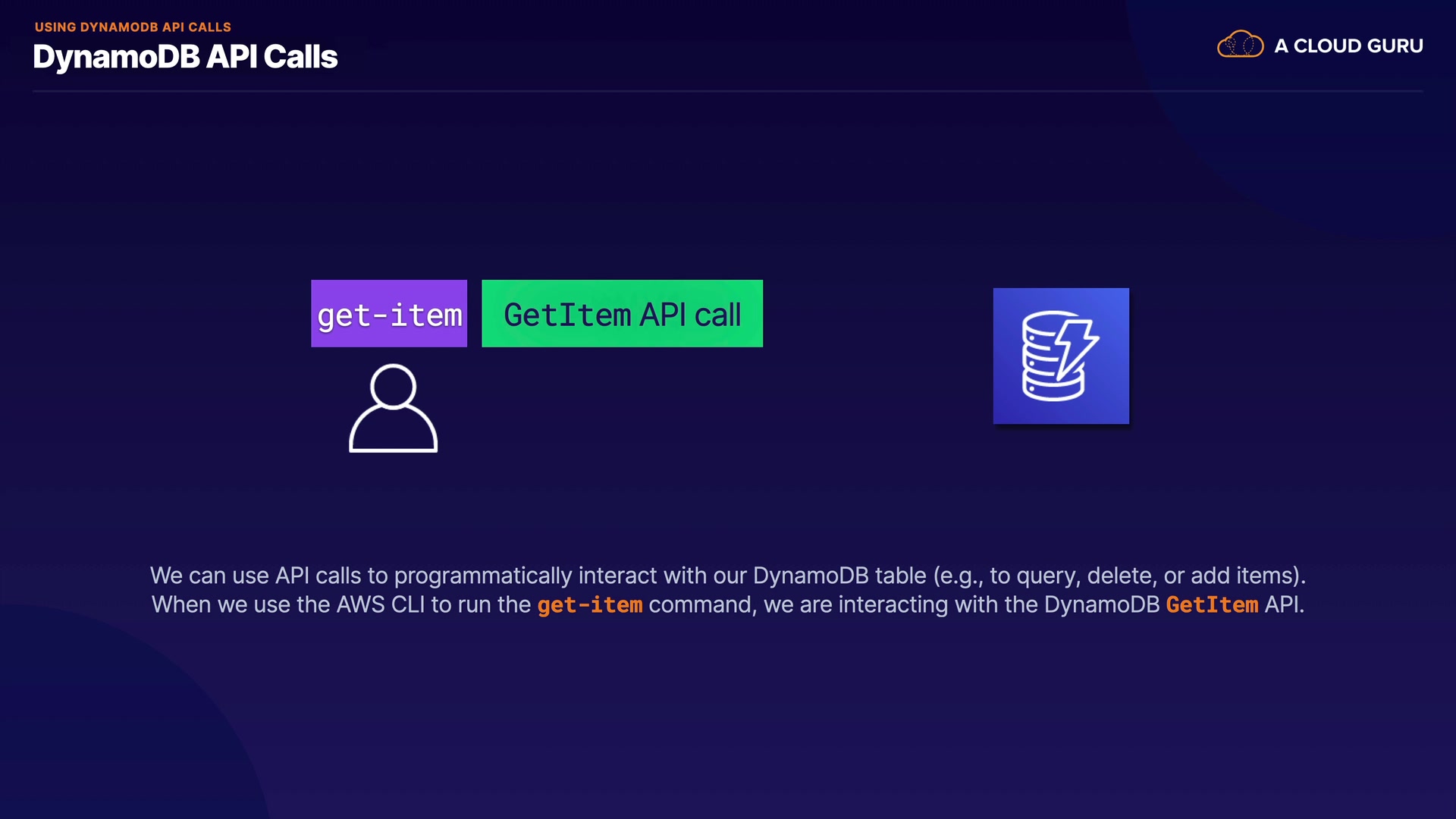Click the orange 'get-item' word in paragraph
The image size is (1456, 819).
click(x=589, y=605)
